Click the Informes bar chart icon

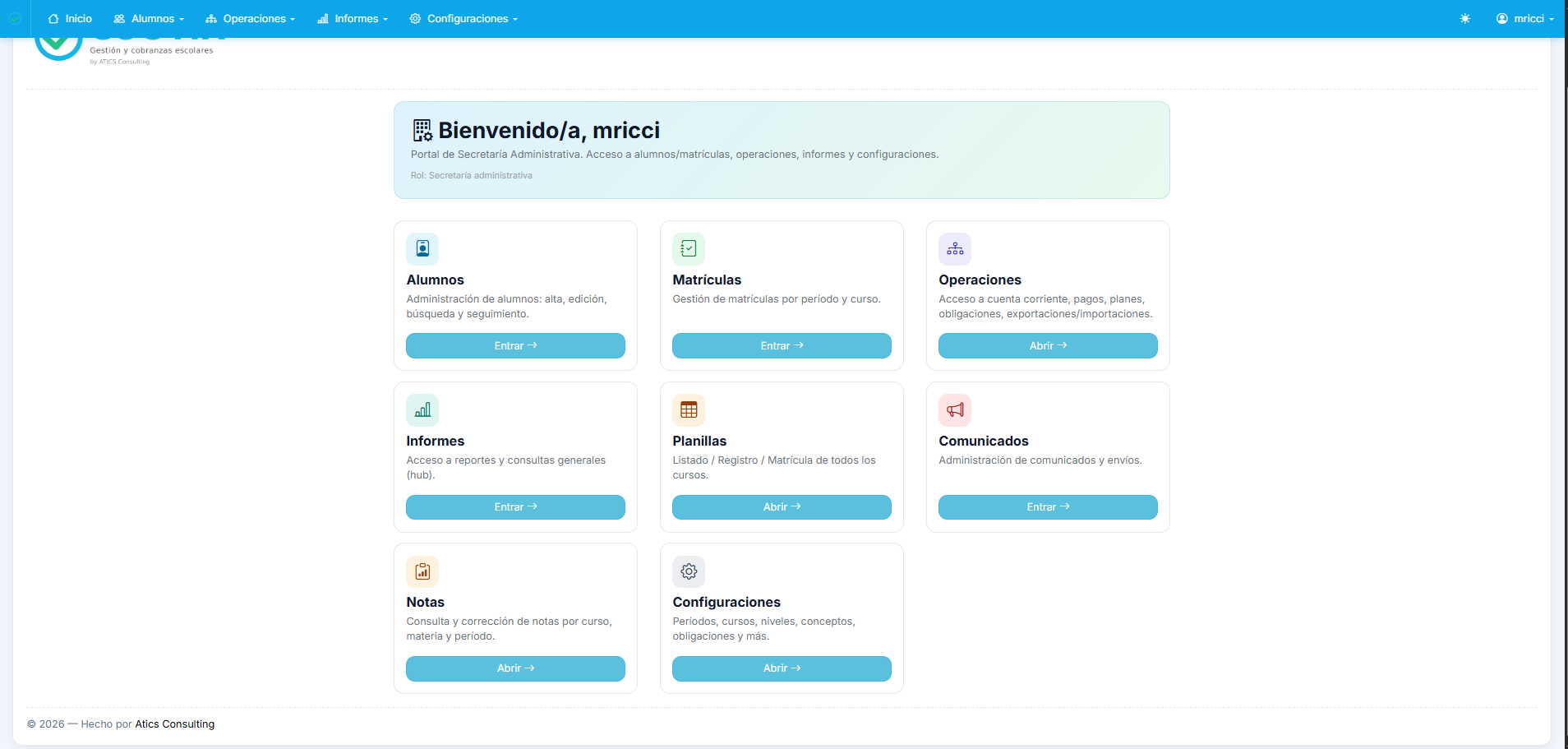point(422,409)
